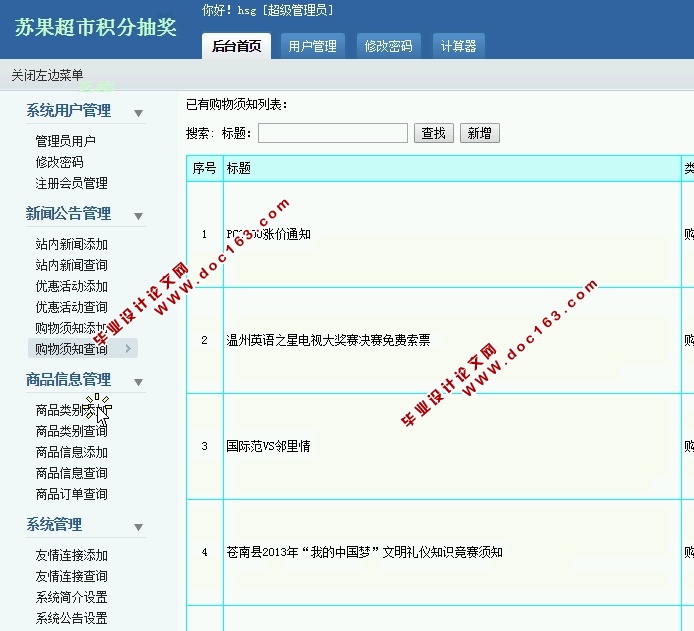Open 站内新闻查询 menu entry
The image size is (694, 631).
[x=72, y=265]
